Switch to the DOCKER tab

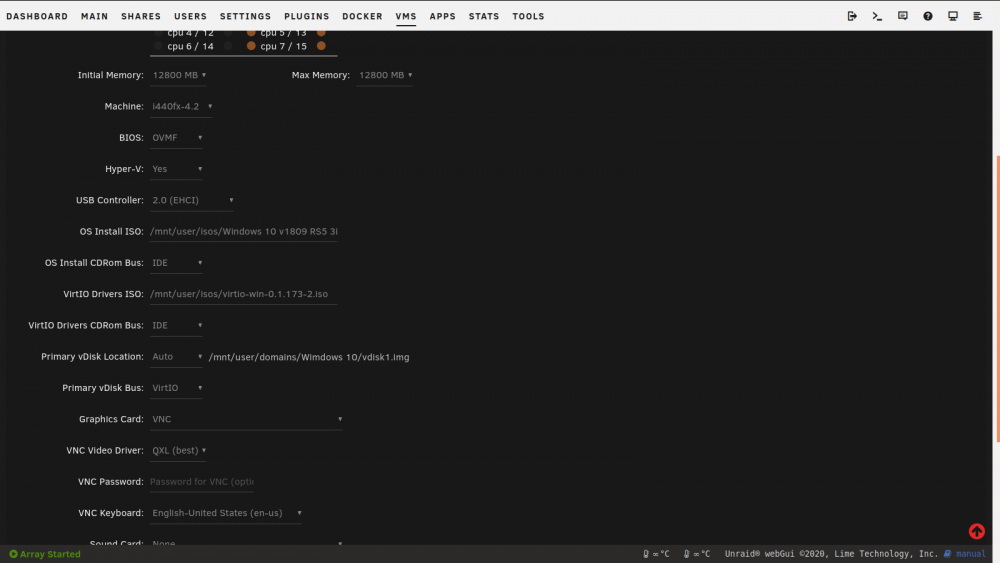[x=362, y=16]
